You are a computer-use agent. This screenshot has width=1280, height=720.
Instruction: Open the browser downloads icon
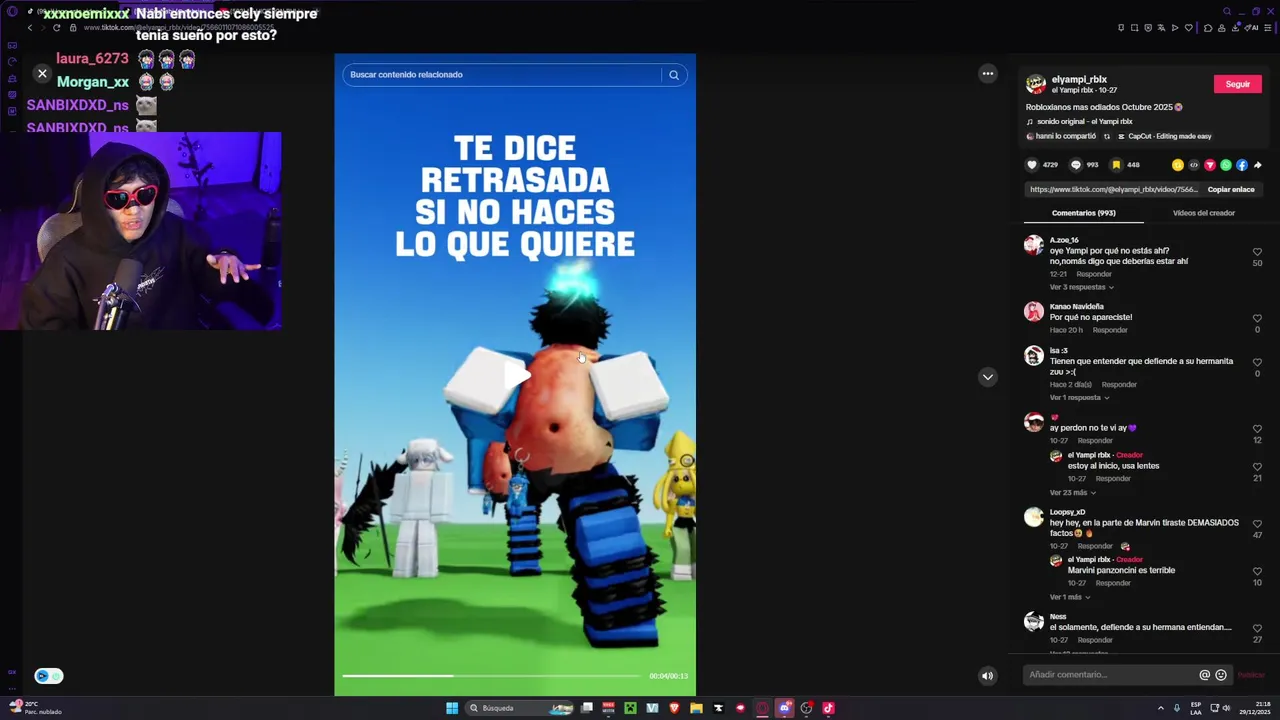[x=1236, y=27]
